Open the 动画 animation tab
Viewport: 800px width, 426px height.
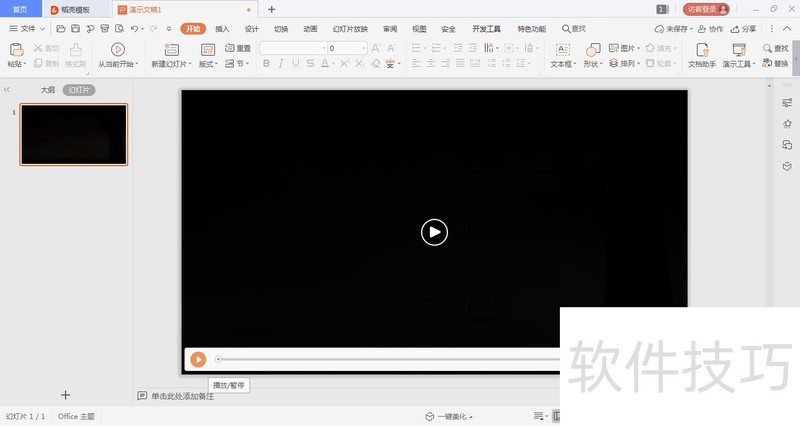point(310,29)
